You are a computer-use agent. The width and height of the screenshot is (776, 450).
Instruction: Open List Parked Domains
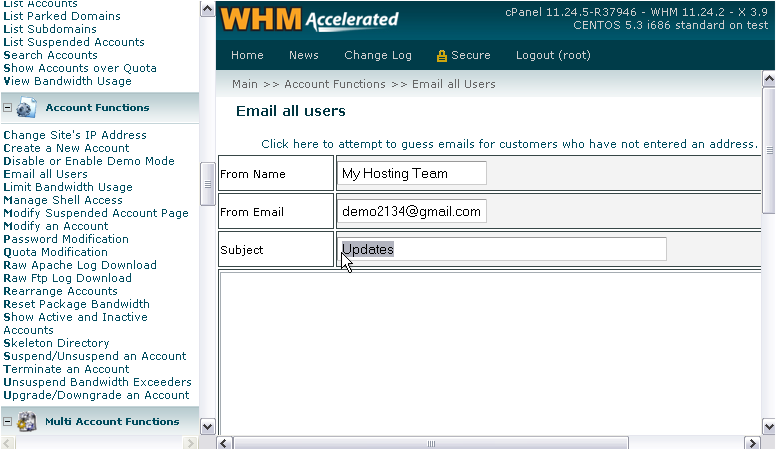coord(62,16)
